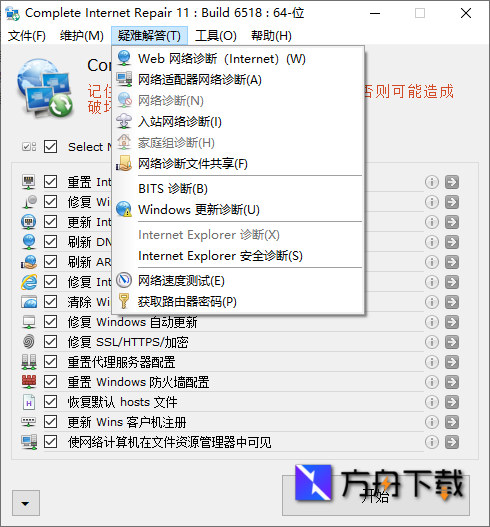Screen dimensions: 490x527
Task: Uncheck the 清除 Wi row checkbox
Action: click(x=50, y=302)
